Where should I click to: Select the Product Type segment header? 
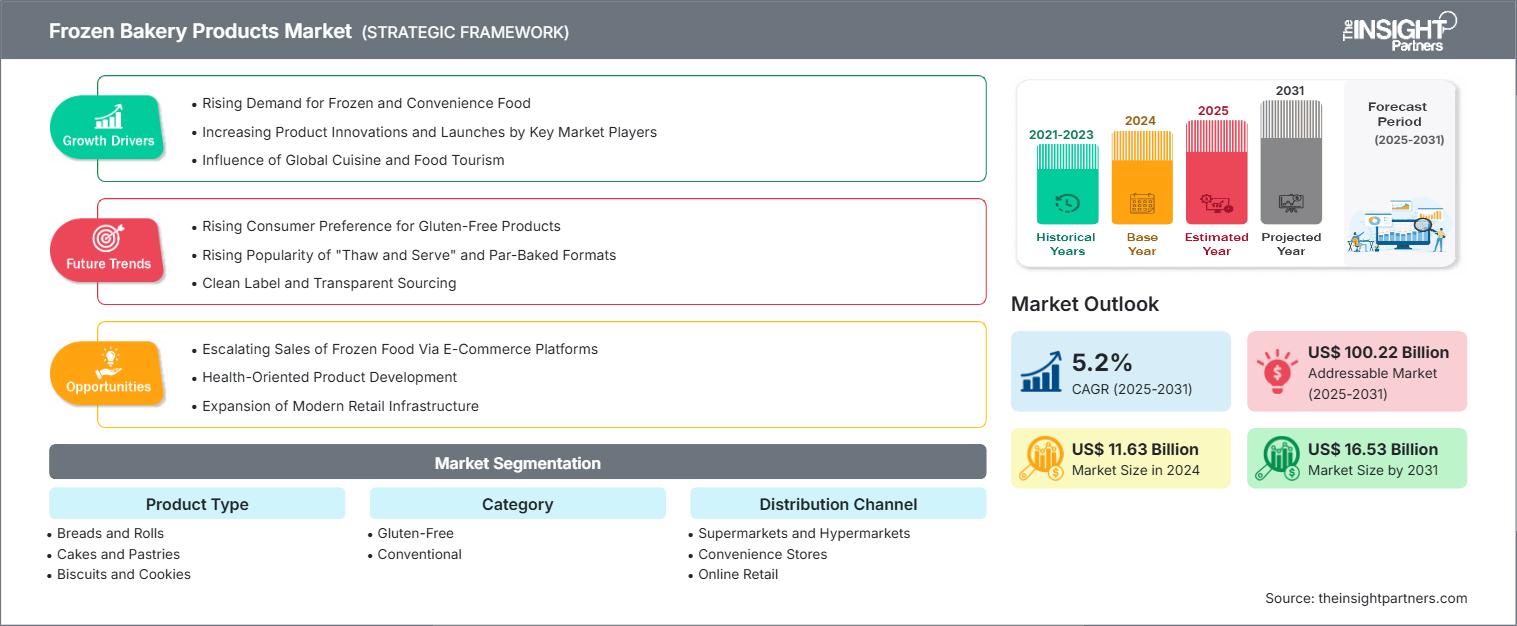197,504
